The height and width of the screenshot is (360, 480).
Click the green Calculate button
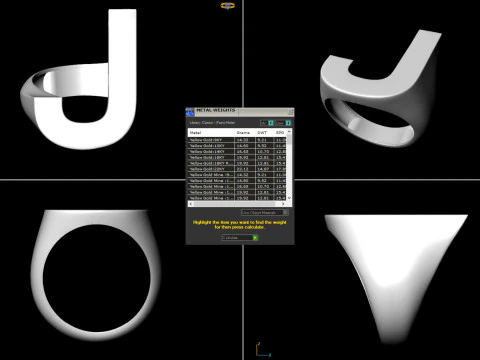pos(255,238)
